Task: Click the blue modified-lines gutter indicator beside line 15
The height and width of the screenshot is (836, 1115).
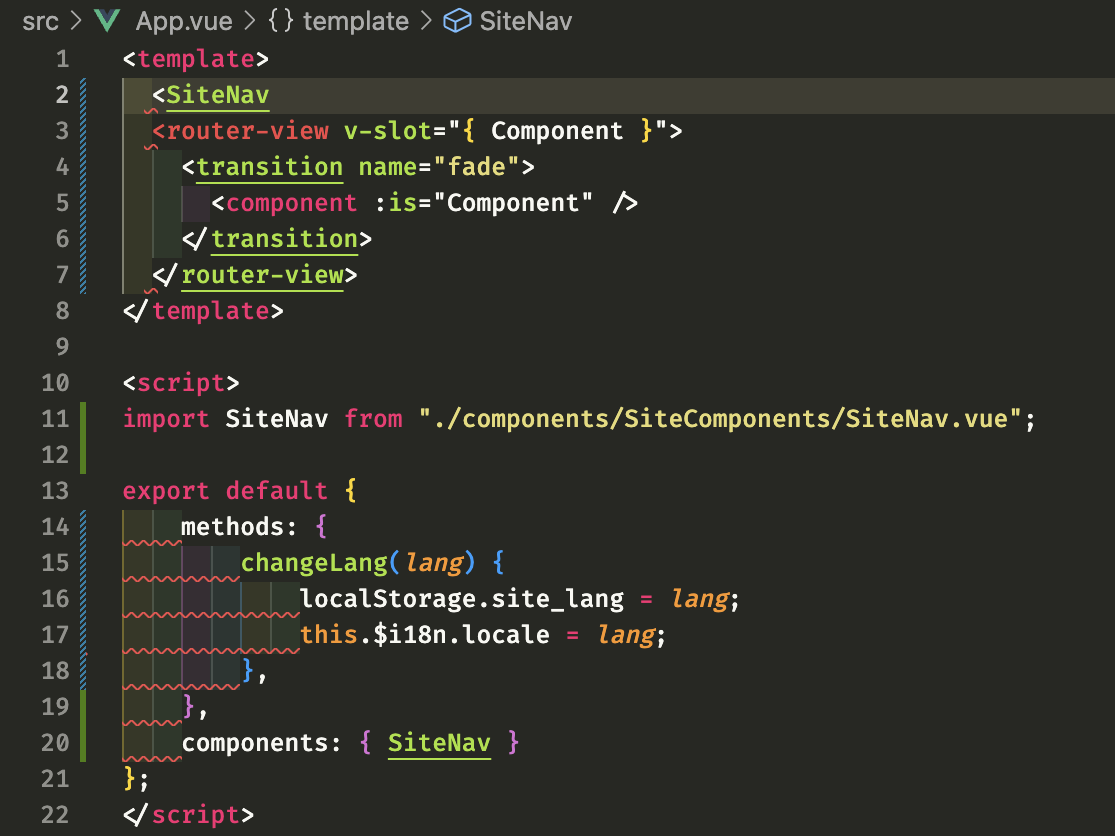Action: 84,562
